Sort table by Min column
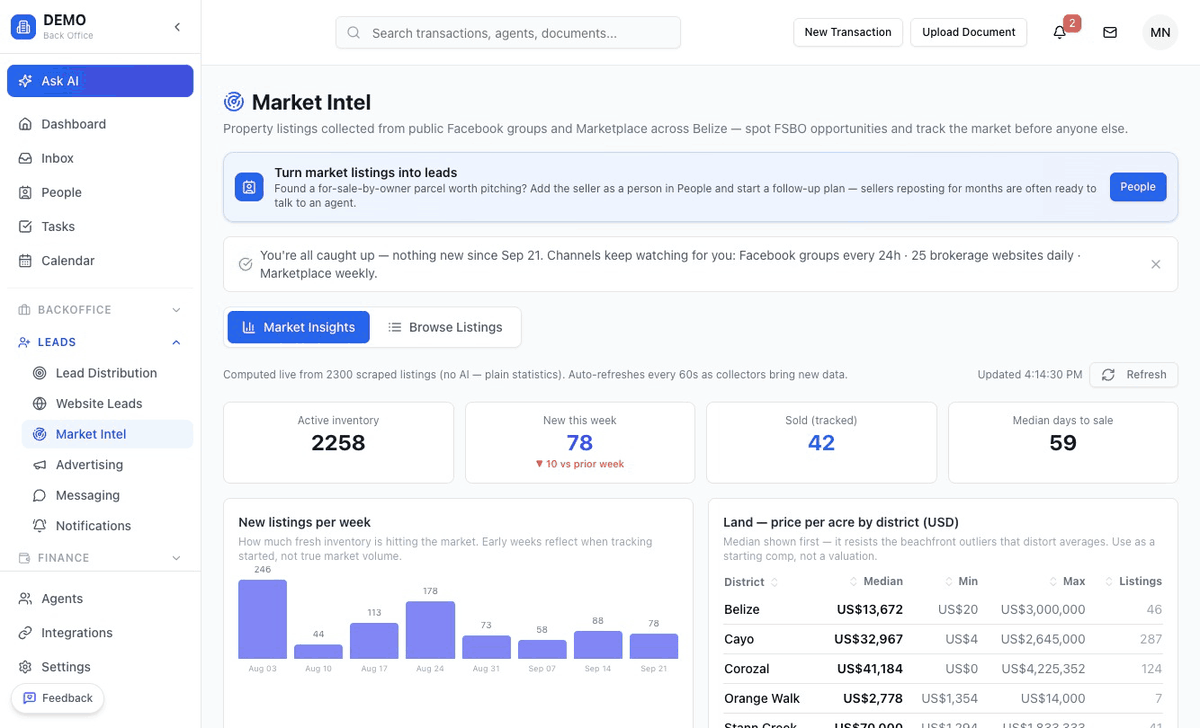This screenshot has height=728, width=1200. [x=961, y=581]
